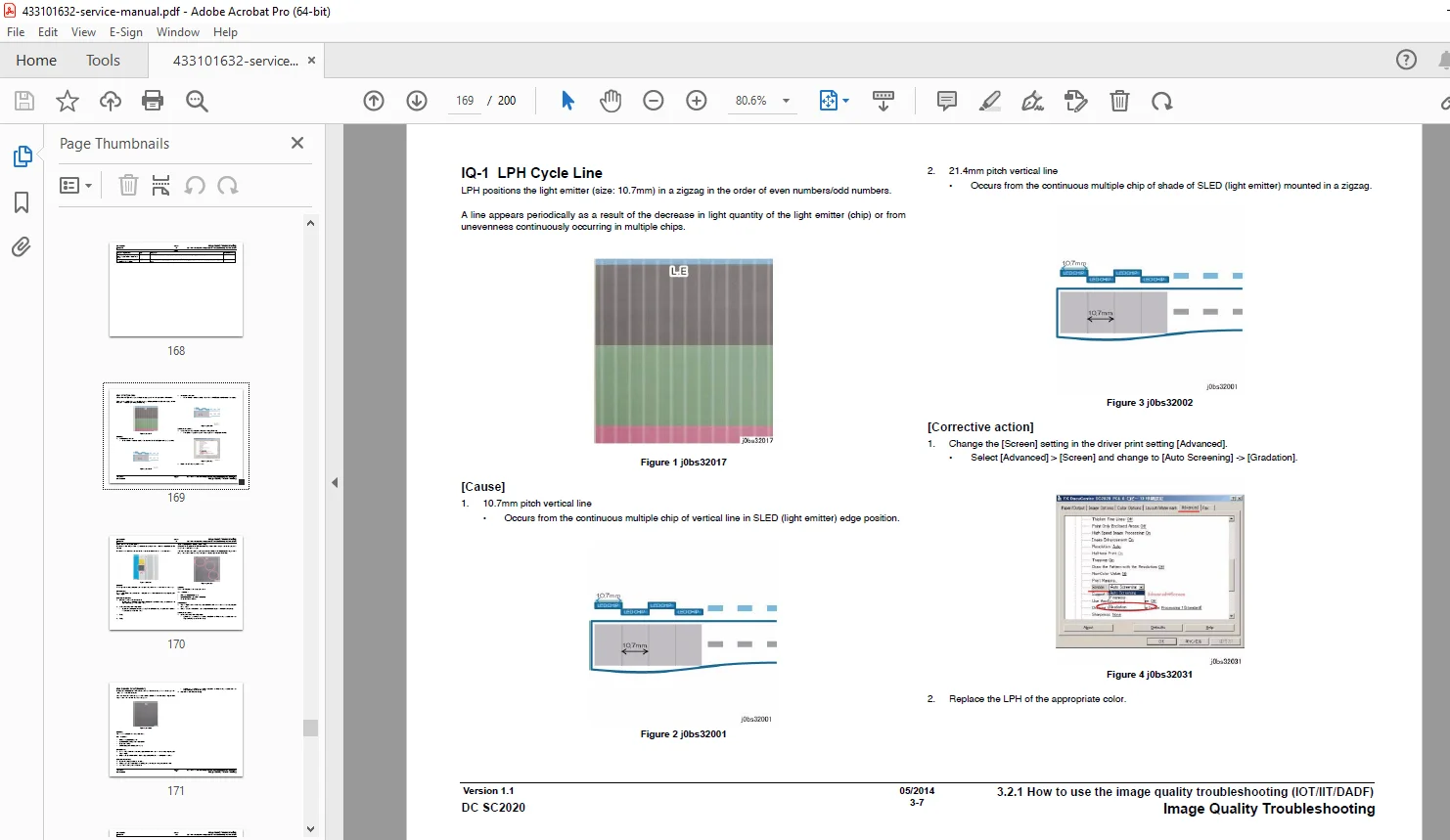
Task: Enable scrolling mode from the toolbar
Action: [x=884, y=101]
